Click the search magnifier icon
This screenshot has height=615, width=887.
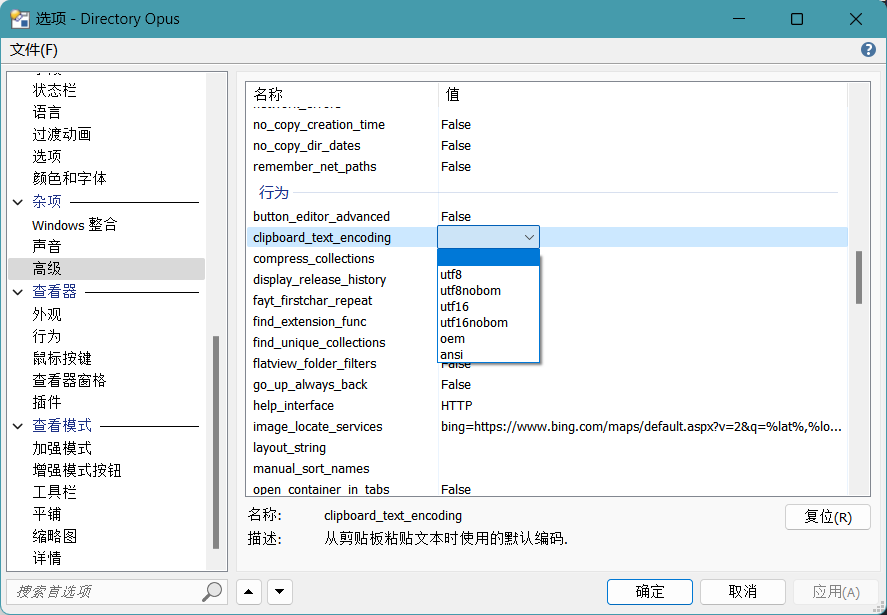tap(212, 591)
